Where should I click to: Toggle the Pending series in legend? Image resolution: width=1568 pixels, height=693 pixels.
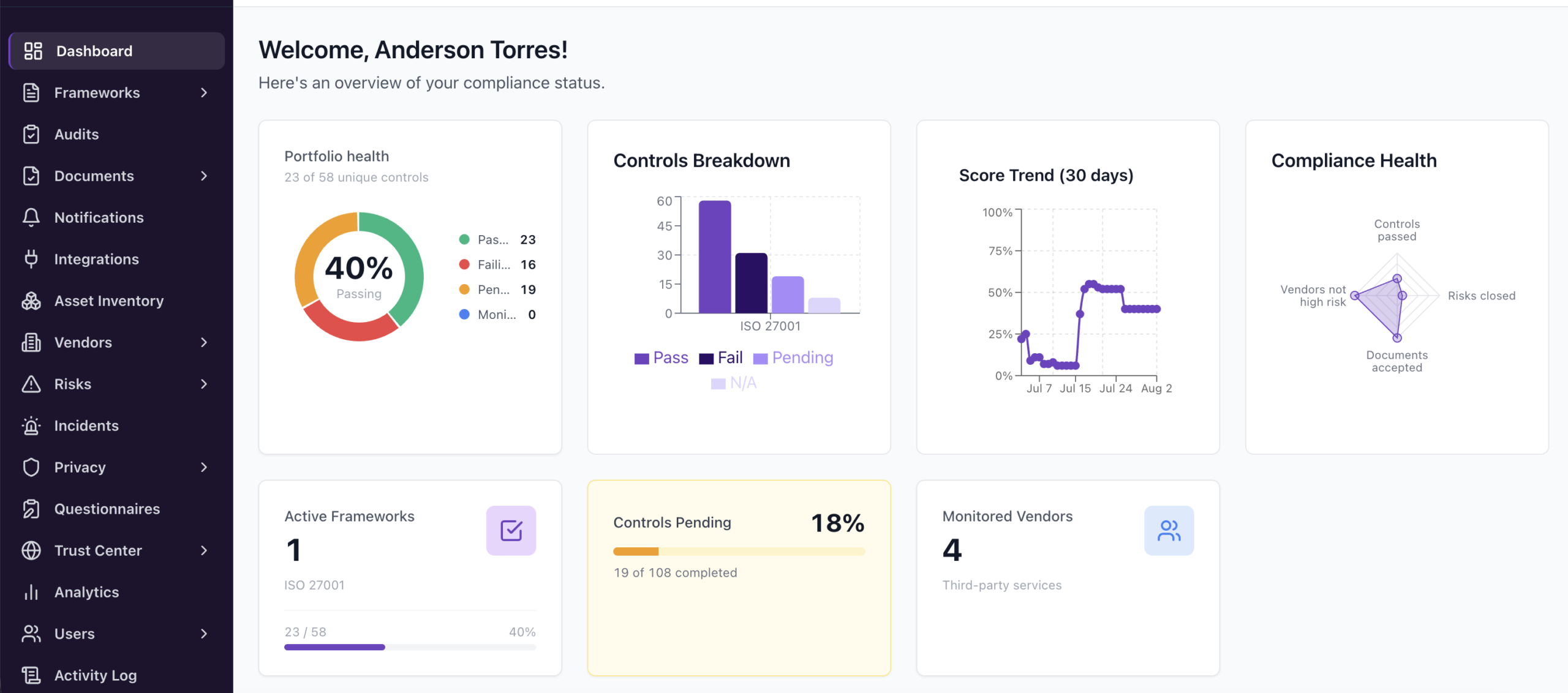coord(793,358)
